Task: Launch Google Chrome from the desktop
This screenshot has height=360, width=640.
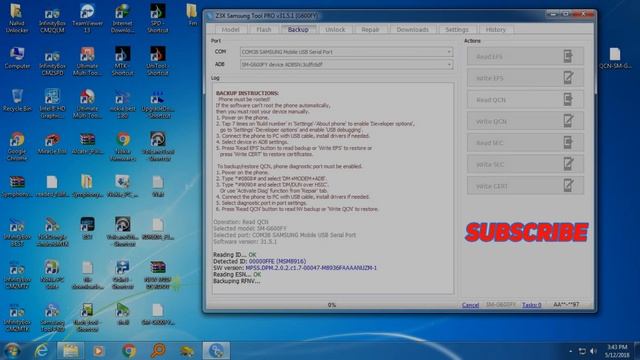Action: (17, 146)
